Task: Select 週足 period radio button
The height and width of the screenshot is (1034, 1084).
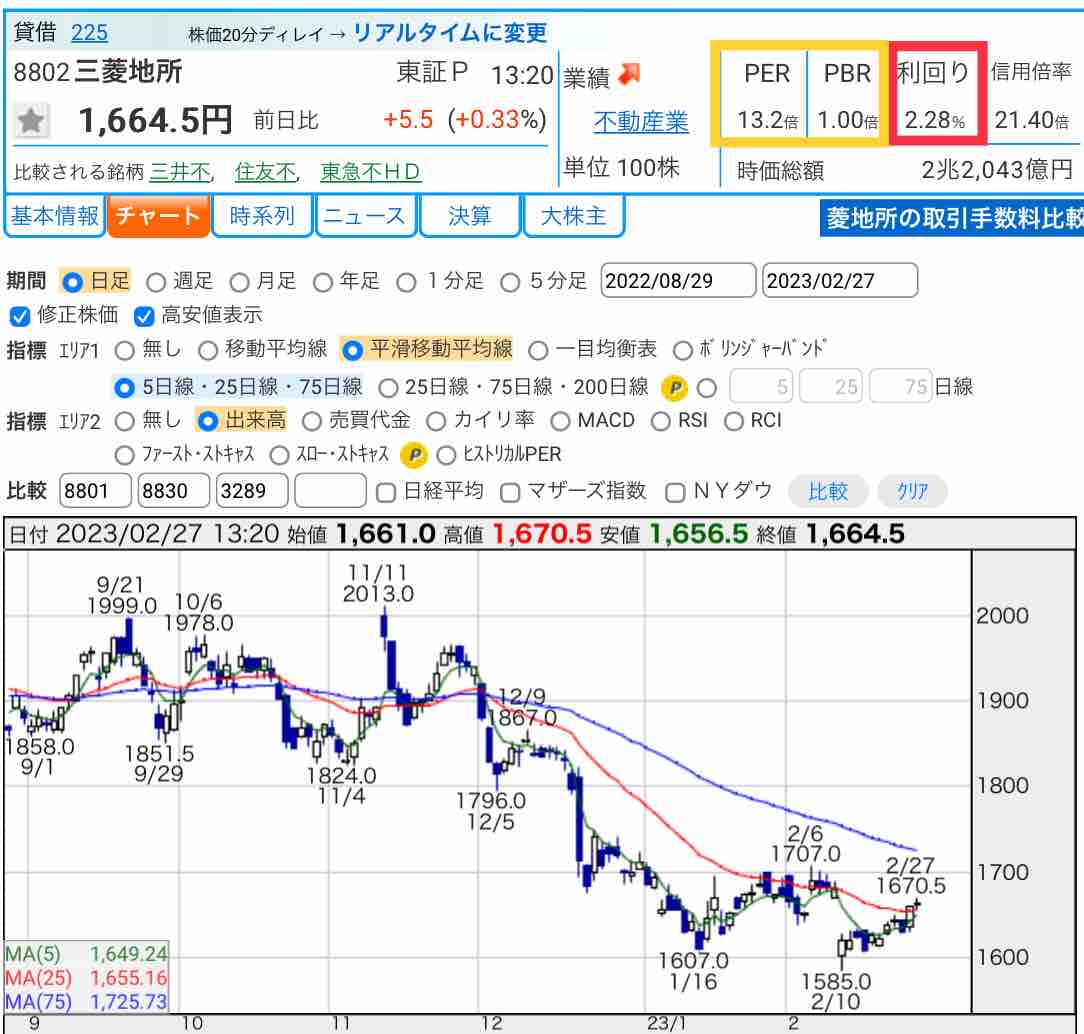Action: tap(156, 282)
